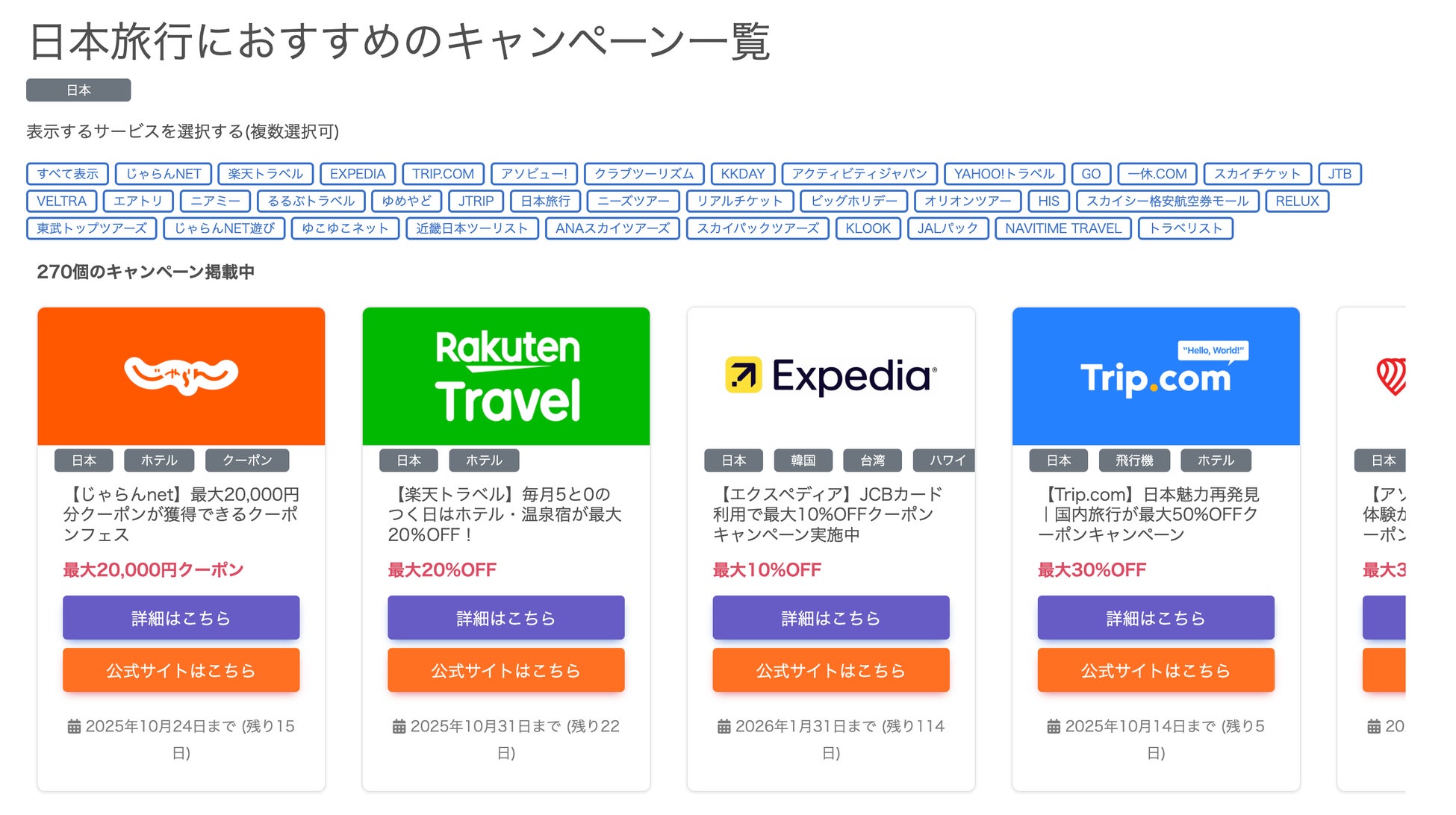Screen dimensions: 1456x815
Task: Click calendar icon on Trip.com card
Action: tap(1054, 727)
